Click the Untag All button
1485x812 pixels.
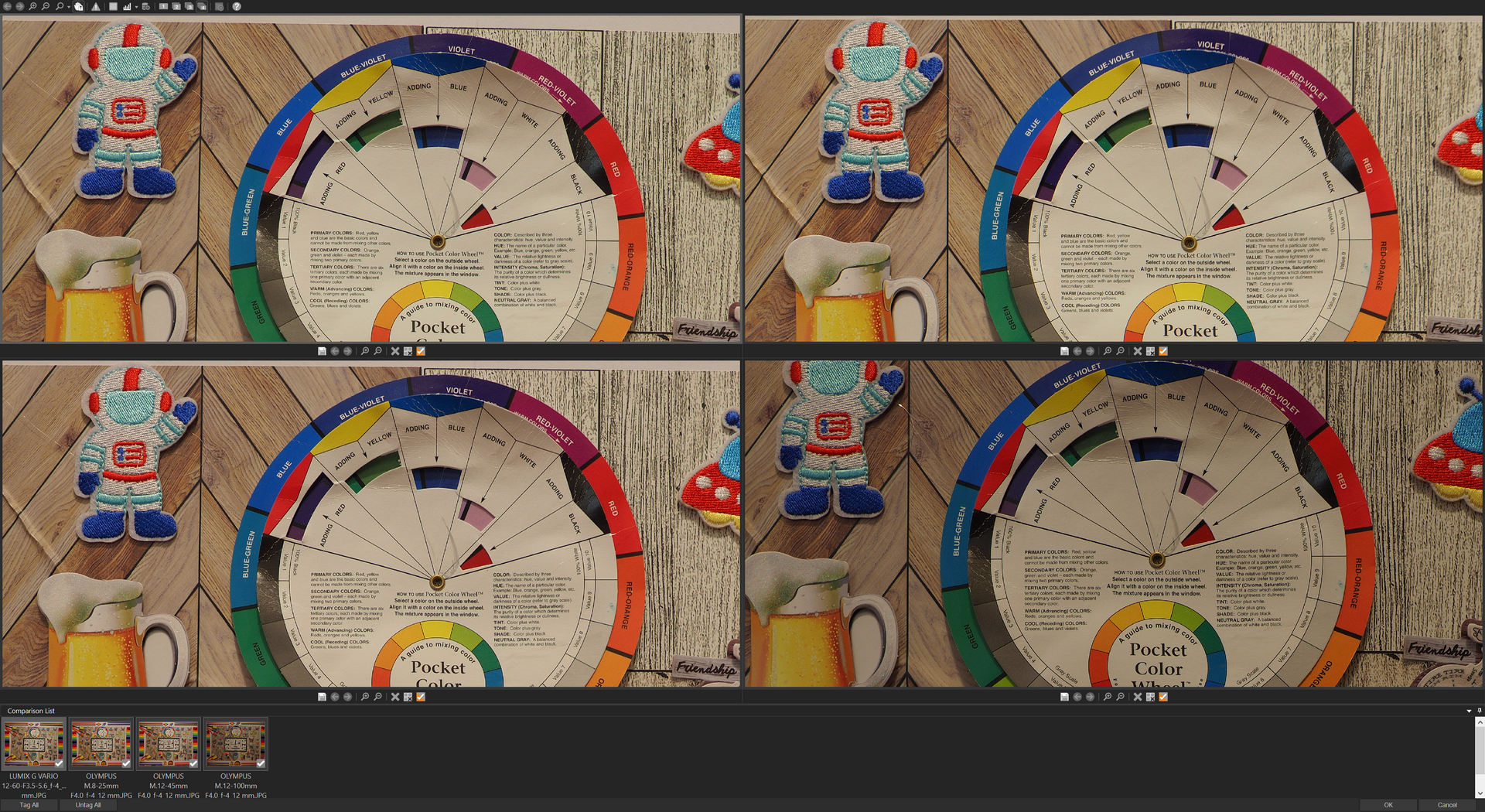88,805
